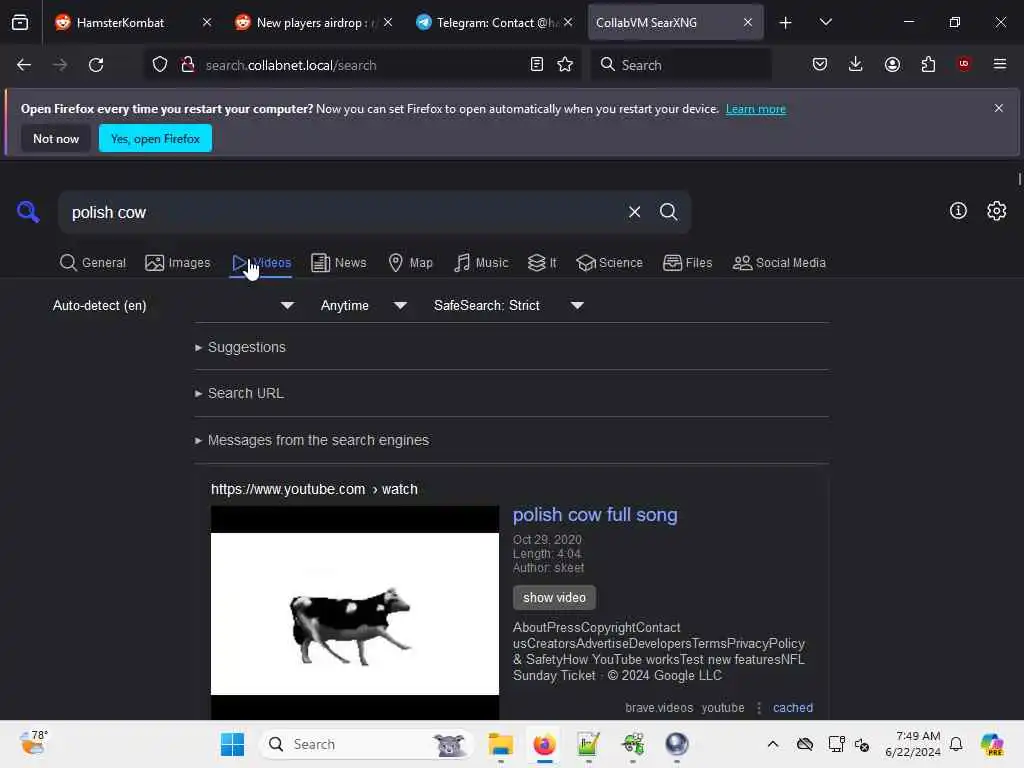Select the News search category
The height and width of the screenshot is (768, 1024).
pos(339,263)
